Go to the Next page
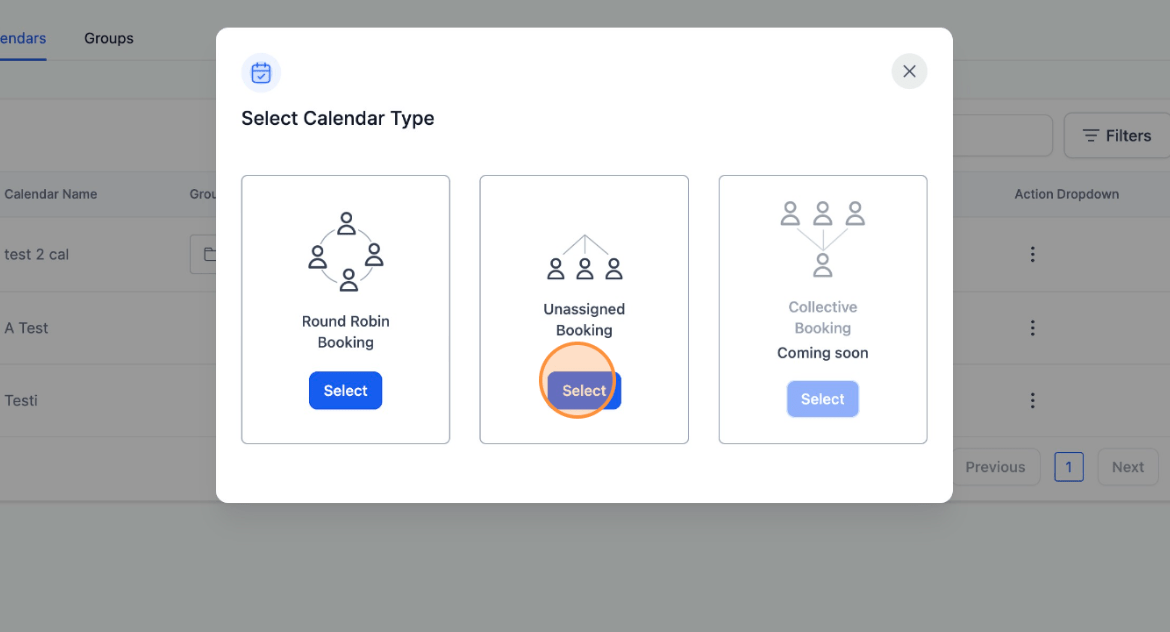The width and height of the screenshot is (1170, 632). coord(1127,467)
